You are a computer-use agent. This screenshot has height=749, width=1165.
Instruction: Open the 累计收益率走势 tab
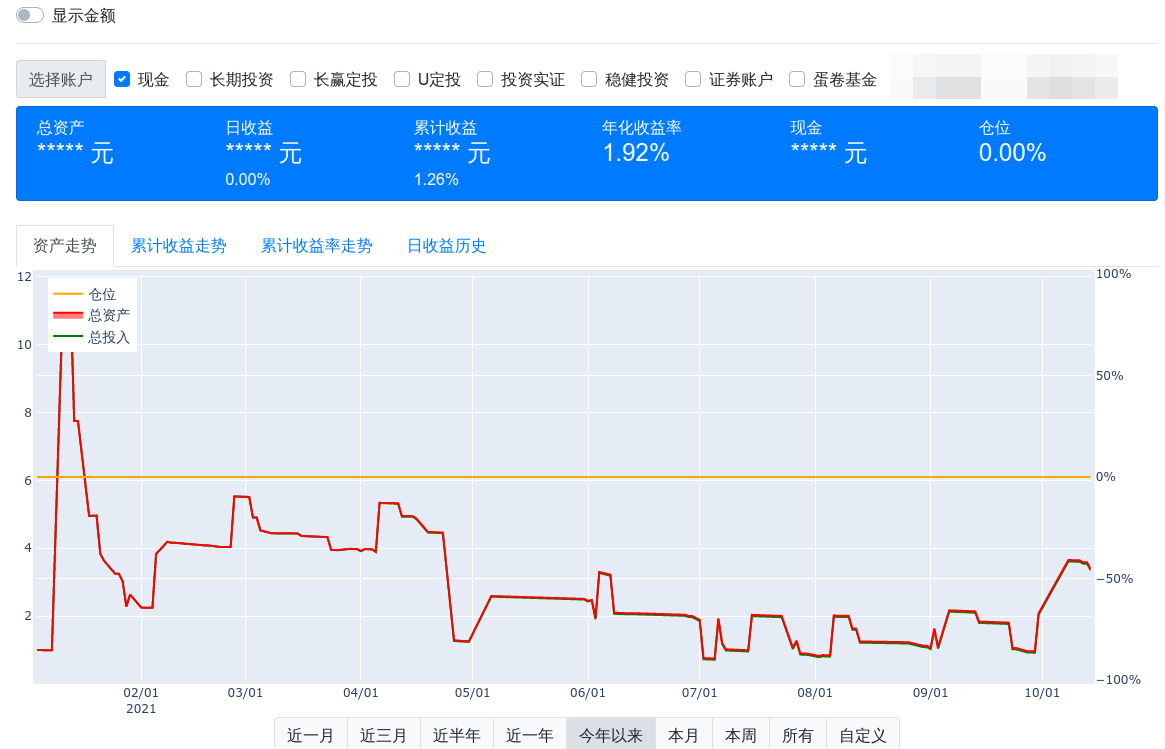click(317, 246)
